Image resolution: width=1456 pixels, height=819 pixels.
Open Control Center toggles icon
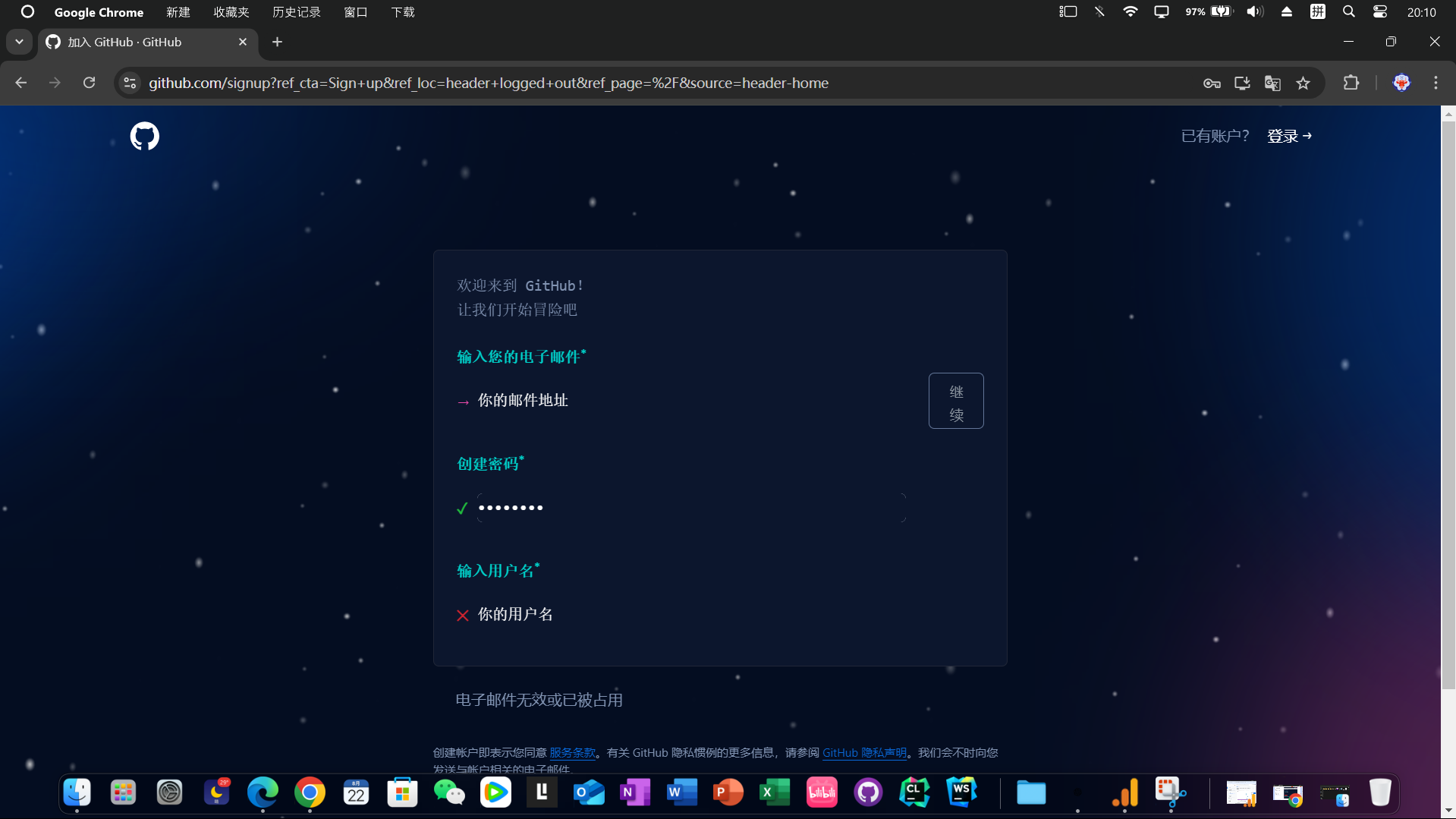pos(1379,11)
